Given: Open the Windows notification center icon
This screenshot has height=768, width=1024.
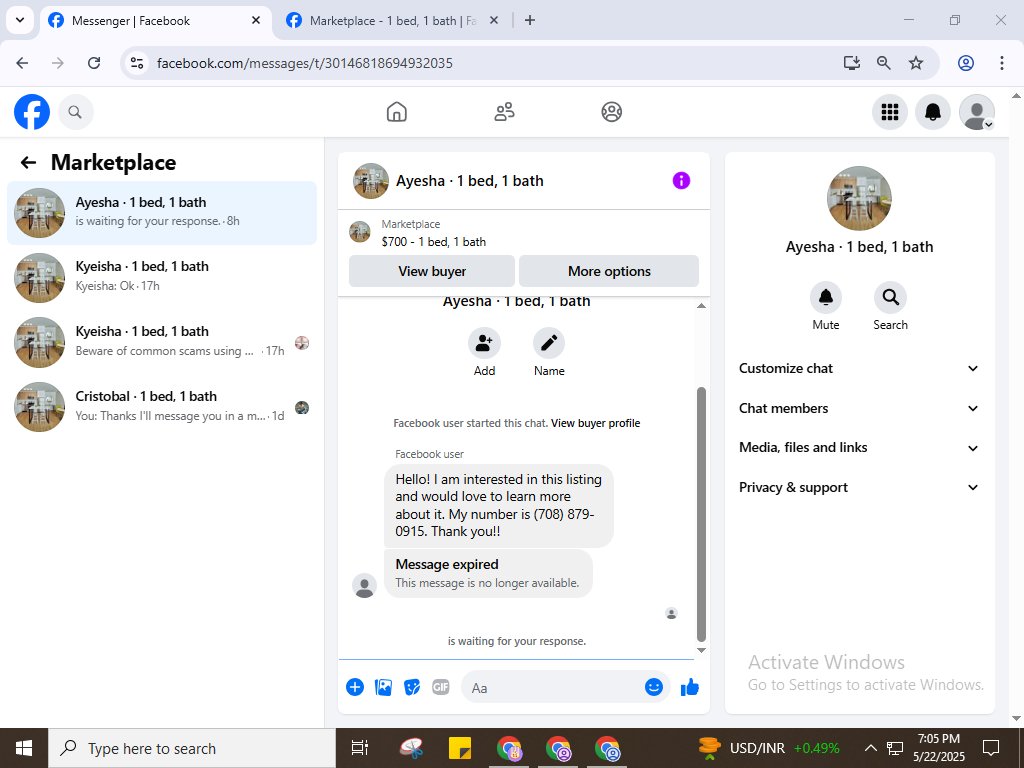Looking at the screenshot, I should tap(991, 748).
